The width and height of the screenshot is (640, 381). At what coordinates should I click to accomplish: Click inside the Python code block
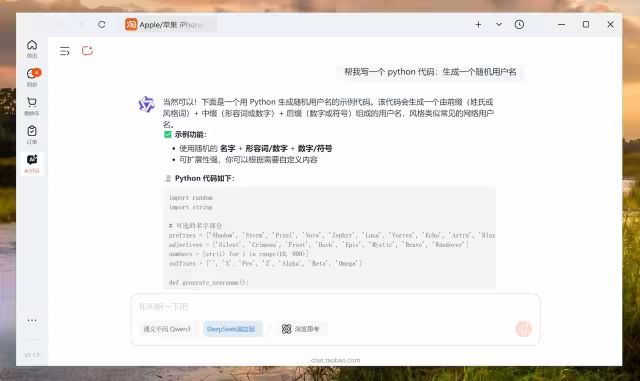tap(329, 238)
